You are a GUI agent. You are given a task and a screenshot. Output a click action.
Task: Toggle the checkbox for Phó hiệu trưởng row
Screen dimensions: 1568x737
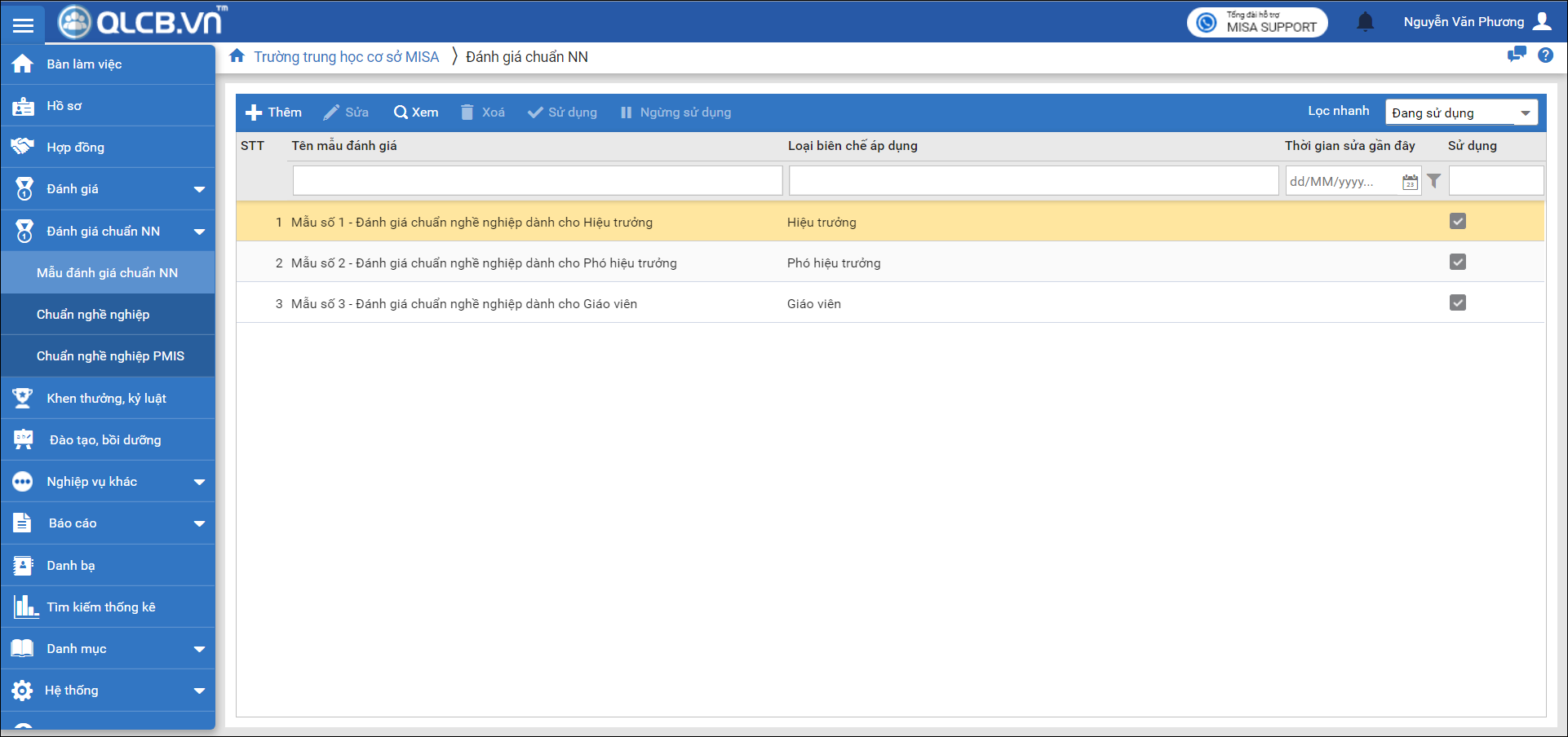click(x=1458, y=263)
